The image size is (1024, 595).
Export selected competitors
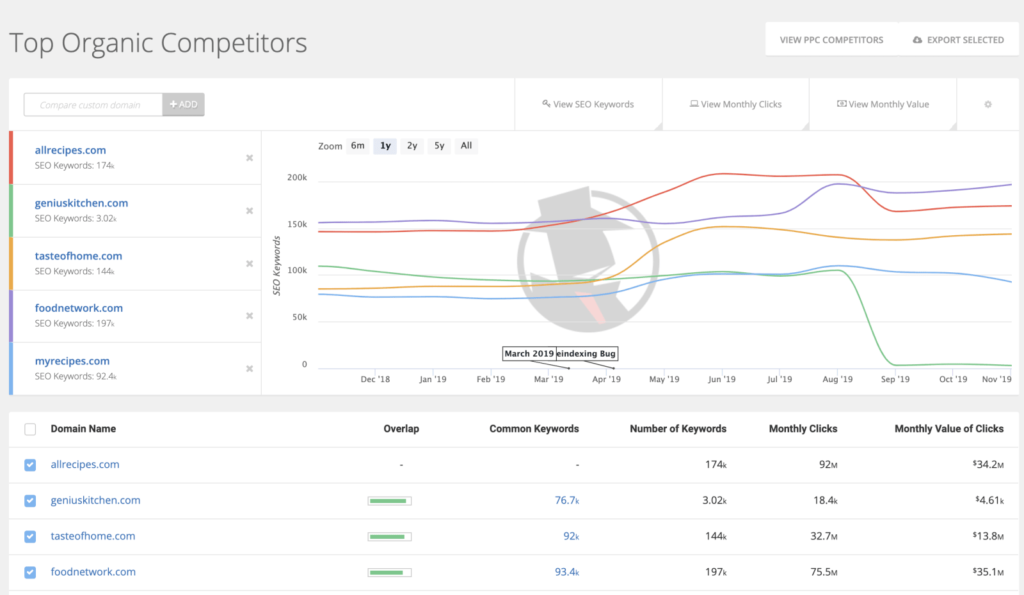click(958, 40)
